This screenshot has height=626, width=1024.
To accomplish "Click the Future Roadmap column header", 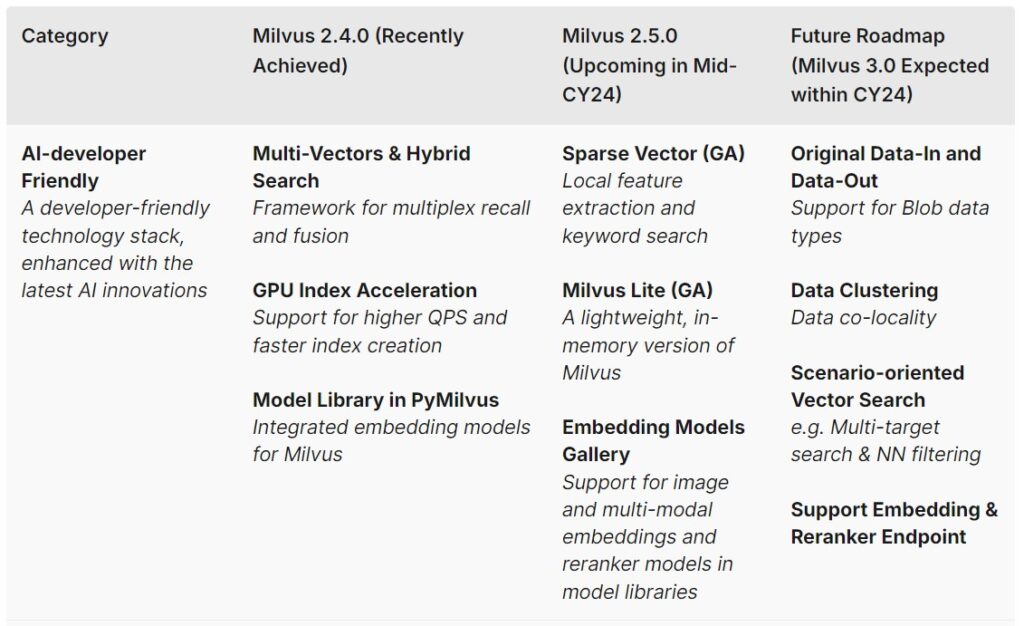I will tap(889, 65).
